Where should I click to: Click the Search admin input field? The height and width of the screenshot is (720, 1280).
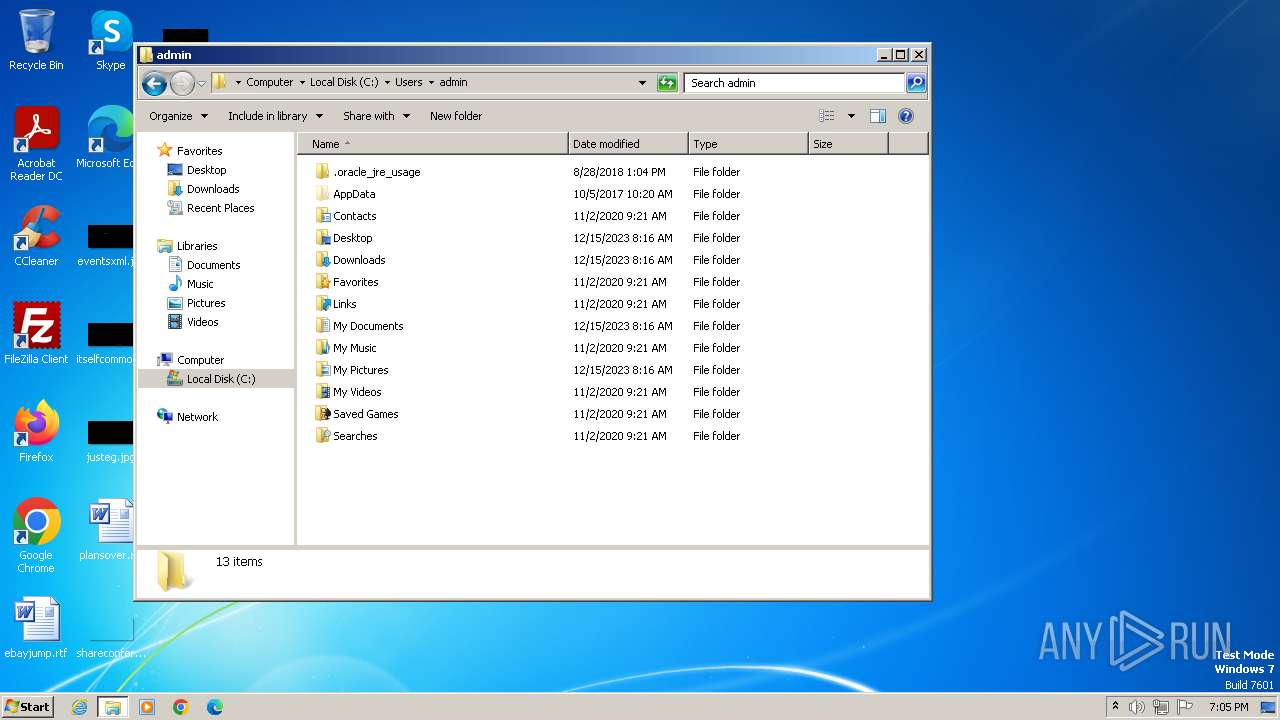click(795, 83)
